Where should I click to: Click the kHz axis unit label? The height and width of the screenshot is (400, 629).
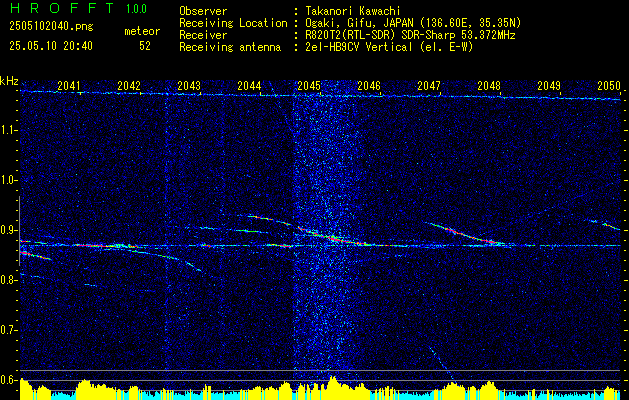click(9, 81)
